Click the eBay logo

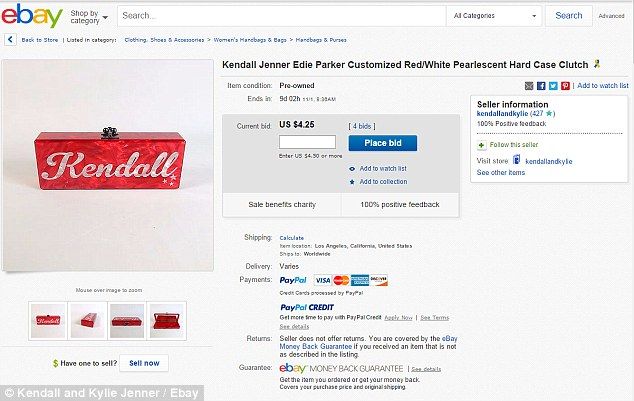[x=32, y=15]
